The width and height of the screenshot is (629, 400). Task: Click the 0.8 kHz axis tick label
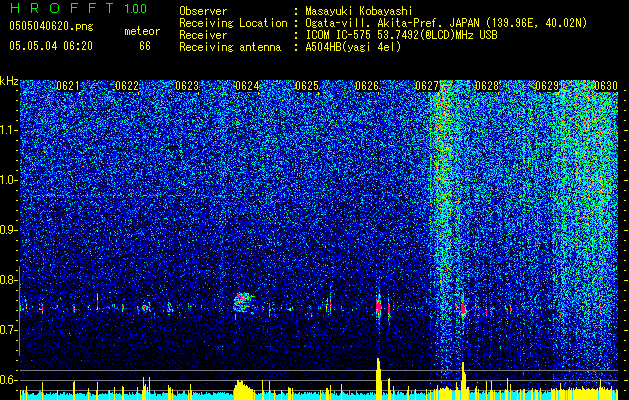(9, 280)
